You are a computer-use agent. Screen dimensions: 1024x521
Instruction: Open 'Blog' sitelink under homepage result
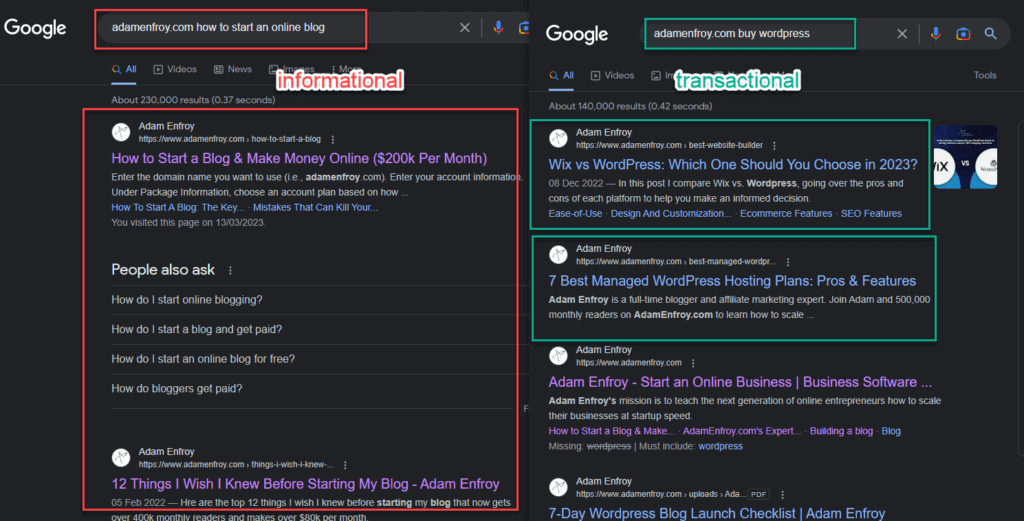coord(891,432)
